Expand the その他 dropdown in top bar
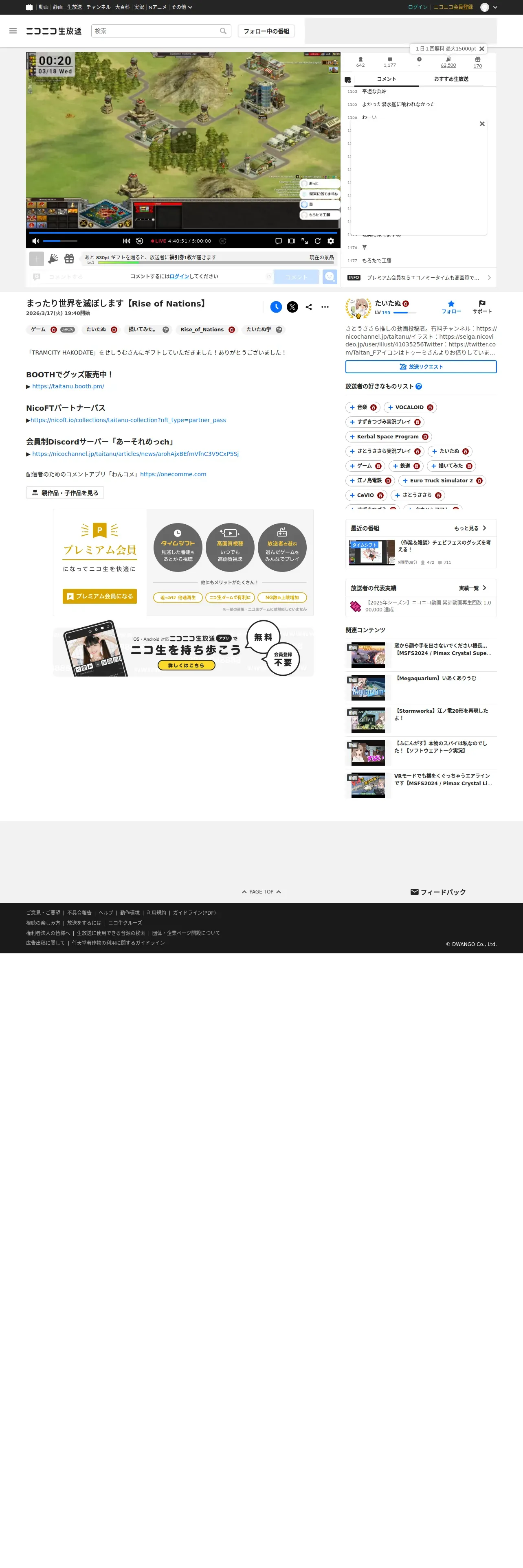The image size is (523, 1568). tap(181, 7)
